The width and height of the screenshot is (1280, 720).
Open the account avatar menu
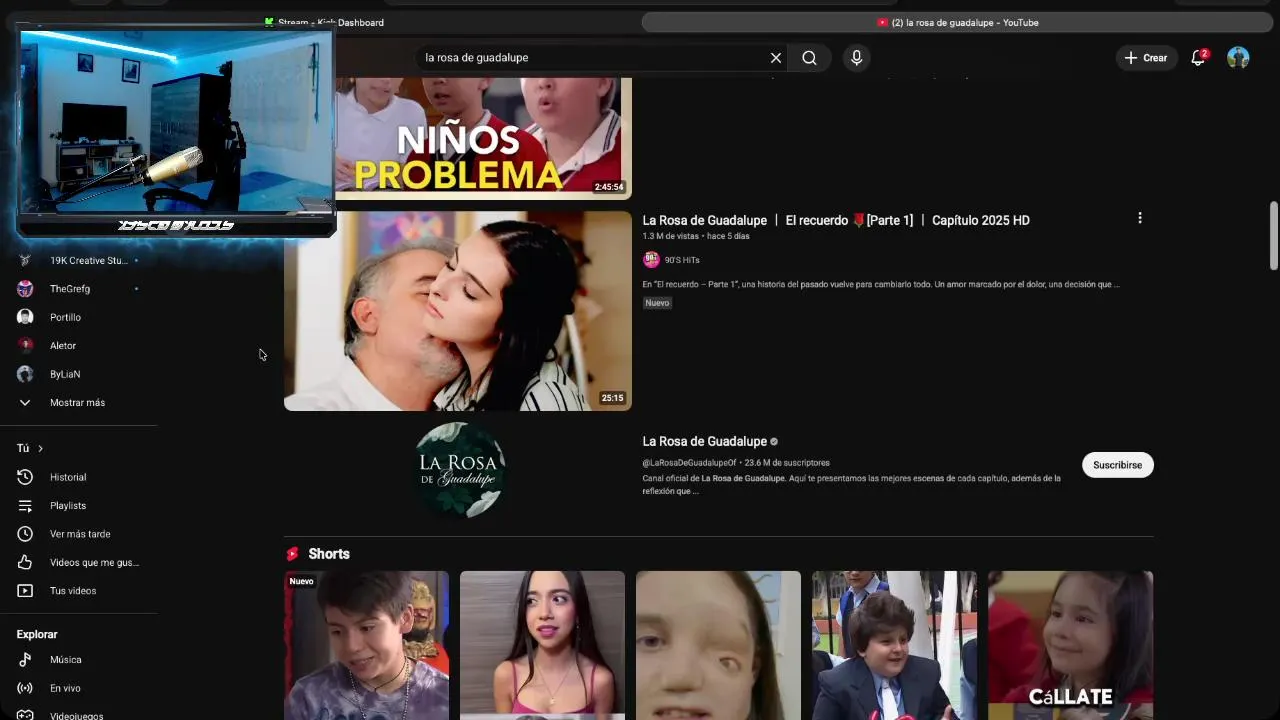(1238, 58)
